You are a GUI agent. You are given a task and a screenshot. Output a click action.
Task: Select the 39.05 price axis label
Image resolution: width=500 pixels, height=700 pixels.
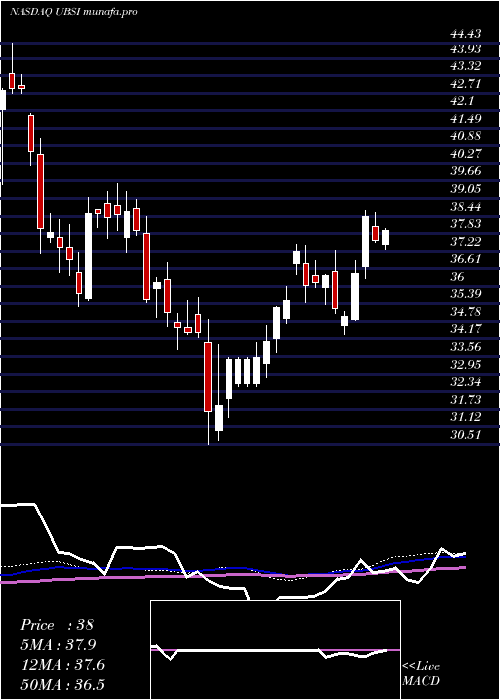click(466, 189)
